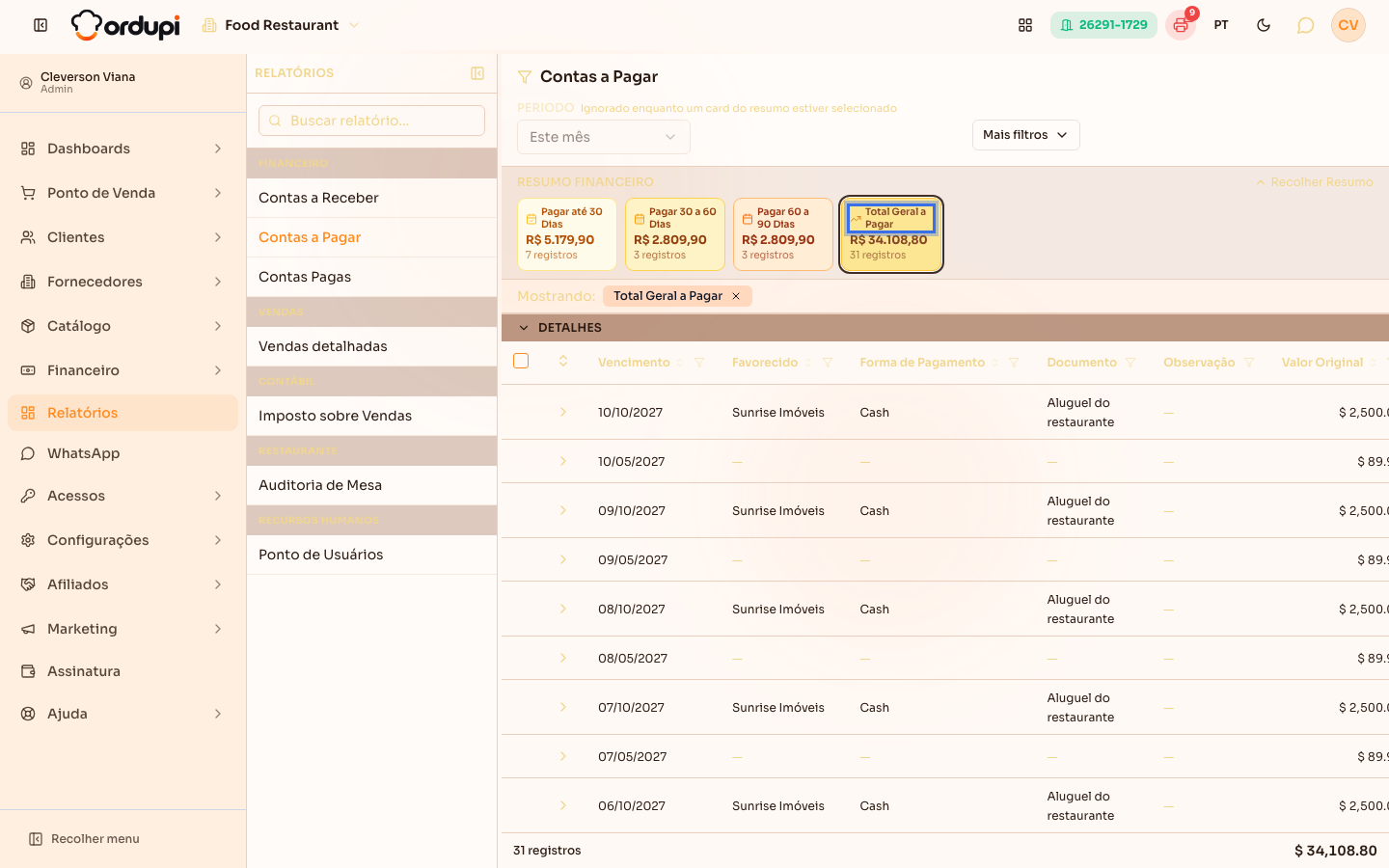Open the chat bubble icon in the header
This screenshot has height=868, width=1389.
(x=1305, y=25)
